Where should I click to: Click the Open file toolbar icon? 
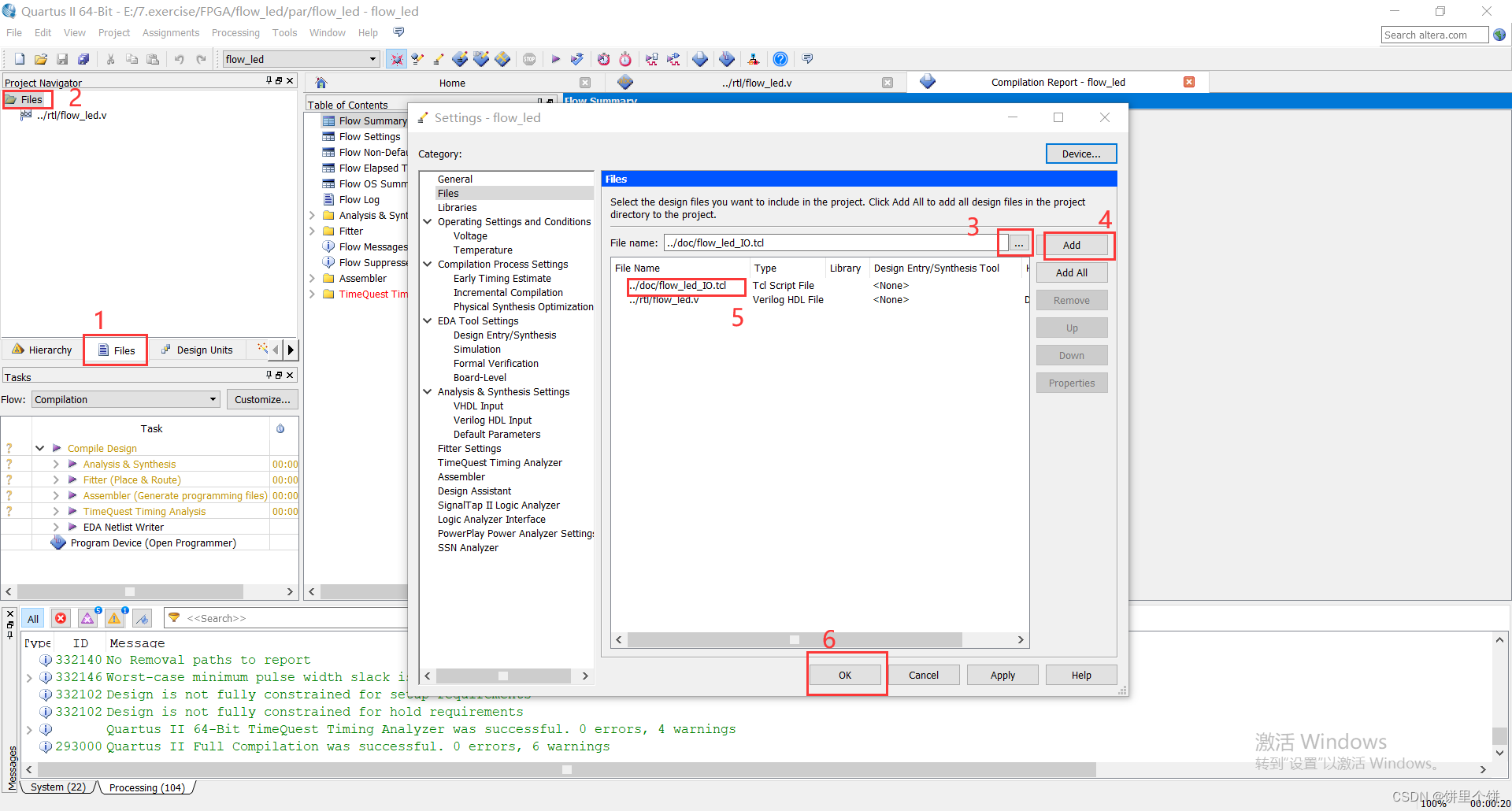pos(41,59)
